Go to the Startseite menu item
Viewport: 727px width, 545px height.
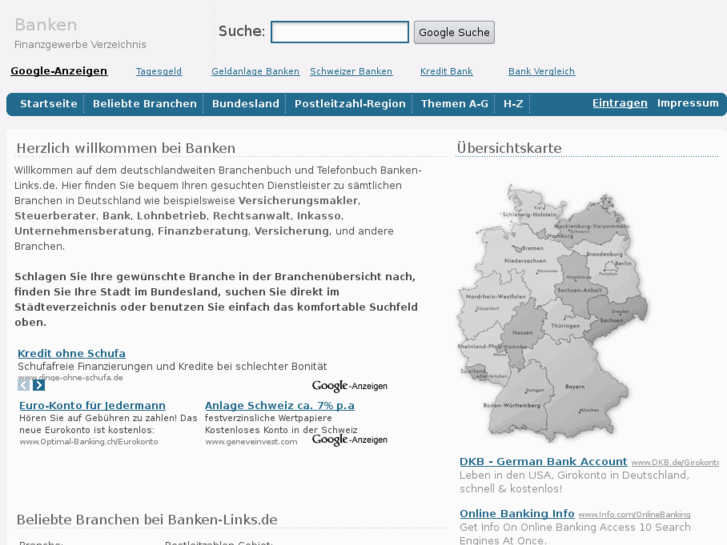(x=49, y=103)
